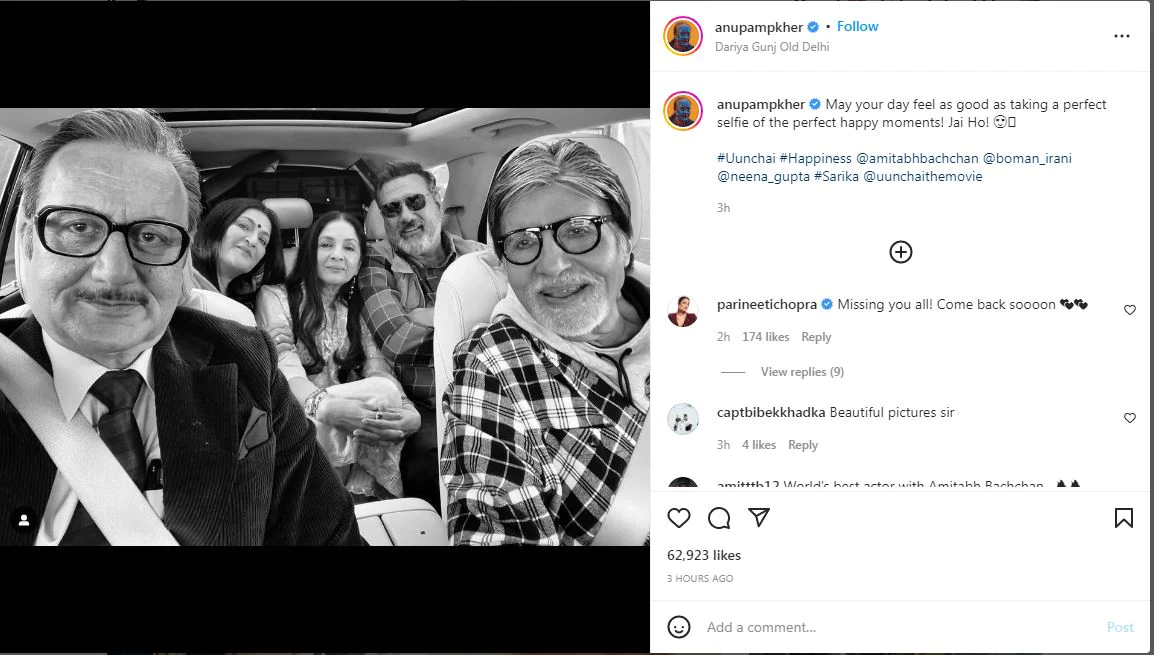
Task: Like the post with the heart icon
Action: pos(679,518)
